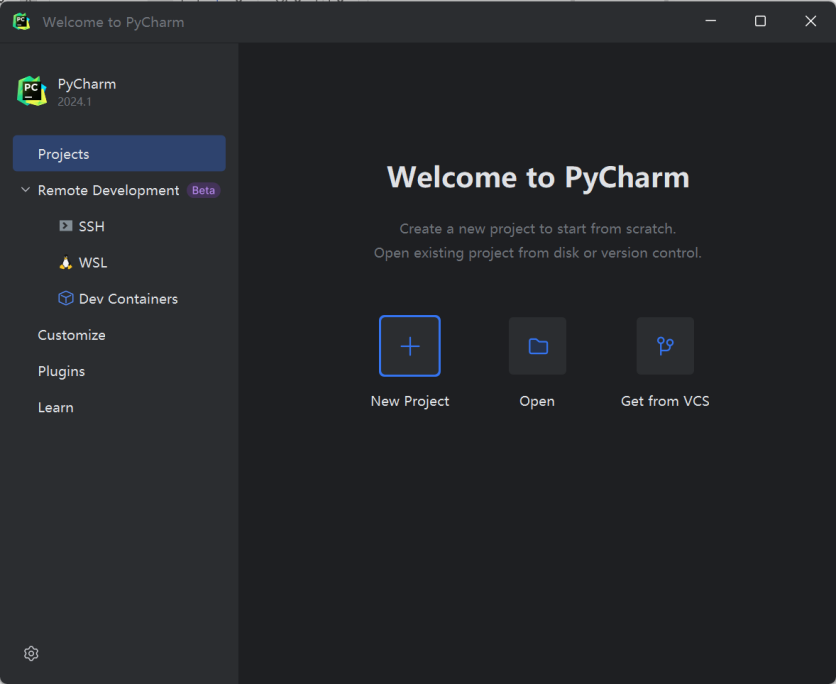Click the Open folder icon
836x684 pixels.
point(537,346)
